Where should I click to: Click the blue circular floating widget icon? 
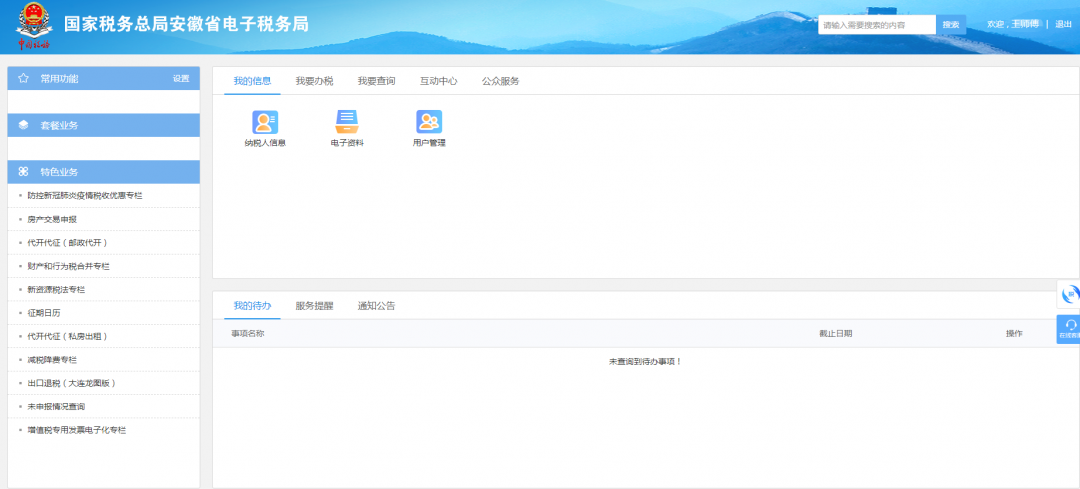click(1070, 295)
